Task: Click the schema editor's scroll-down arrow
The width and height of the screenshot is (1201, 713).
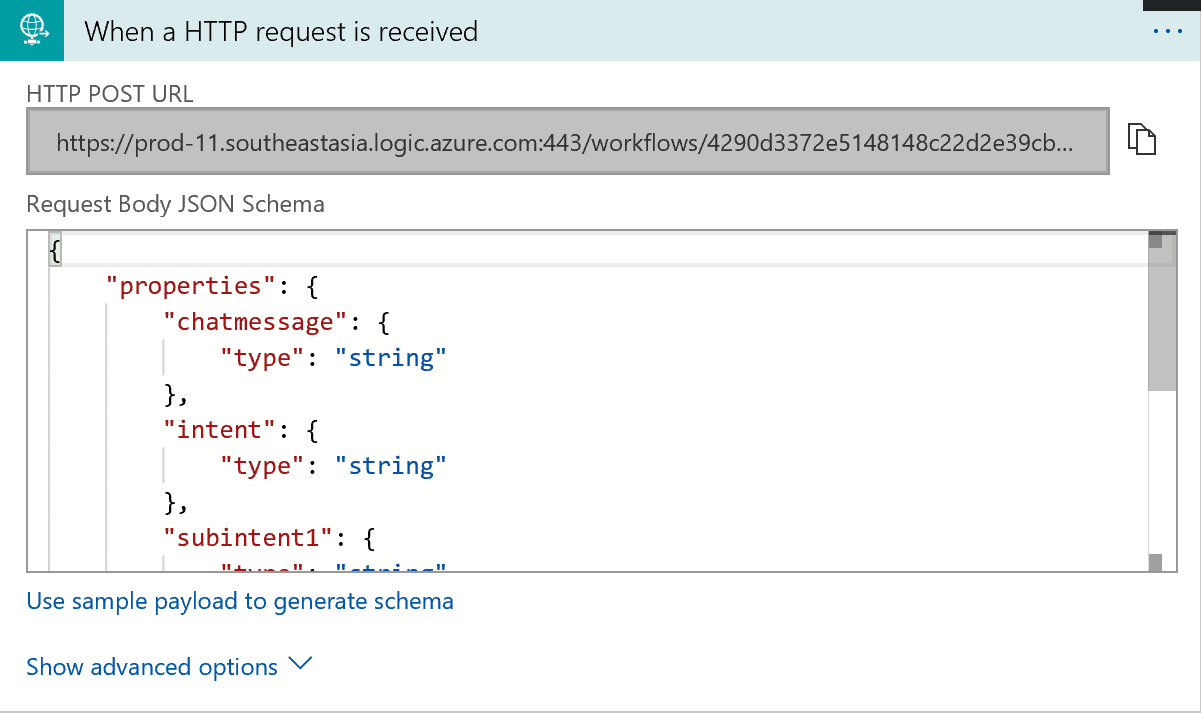Action: pos(1156,563)
